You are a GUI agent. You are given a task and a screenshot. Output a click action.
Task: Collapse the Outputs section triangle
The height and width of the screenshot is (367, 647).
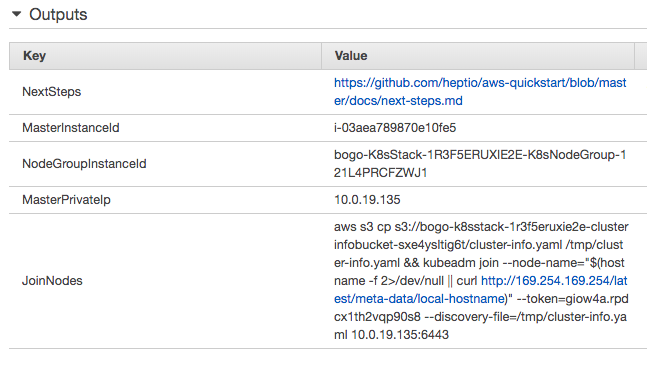click(17, 14)
